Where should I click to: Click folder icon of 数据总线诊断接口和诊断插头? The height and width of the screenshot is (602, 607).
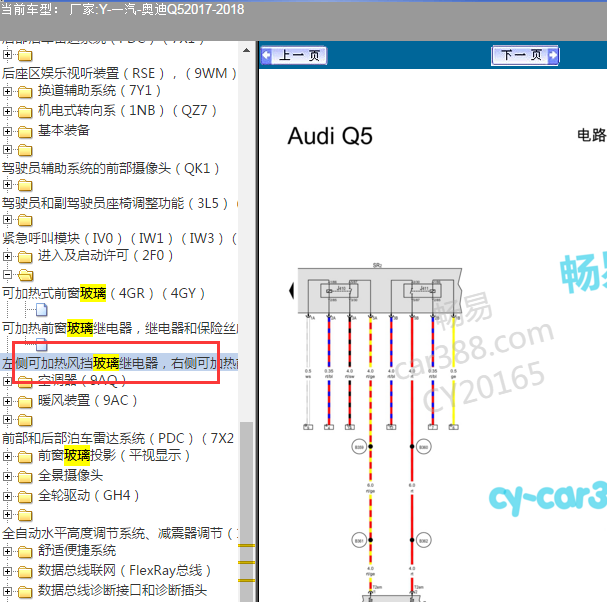pyautogui.click(x=25, y=592)
